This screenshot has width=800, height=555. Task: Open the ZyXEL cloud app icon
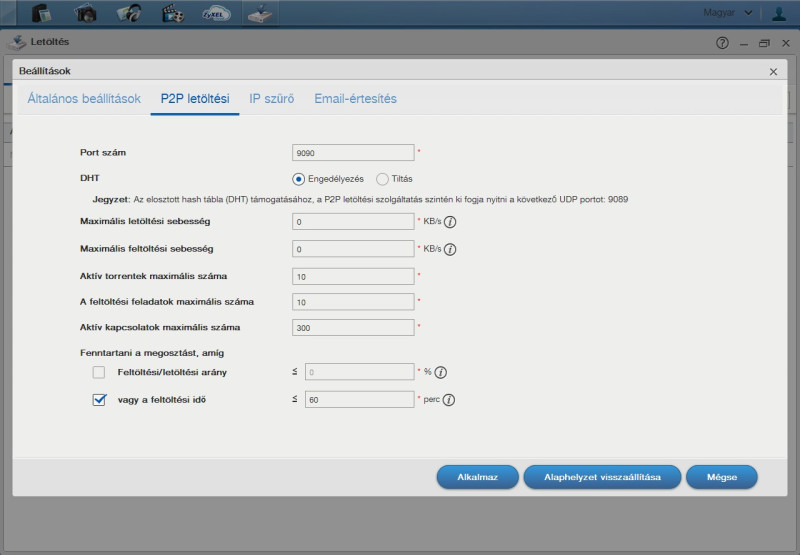click(216, 14)
